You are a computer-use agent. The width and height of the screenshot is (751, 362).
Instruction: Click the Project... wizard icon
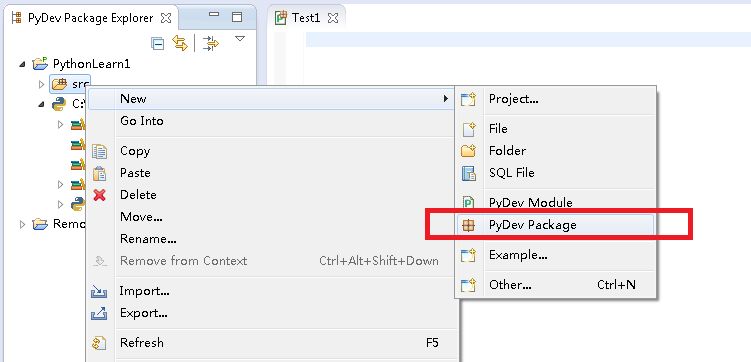pyautogui.click(x=468, y=99)
